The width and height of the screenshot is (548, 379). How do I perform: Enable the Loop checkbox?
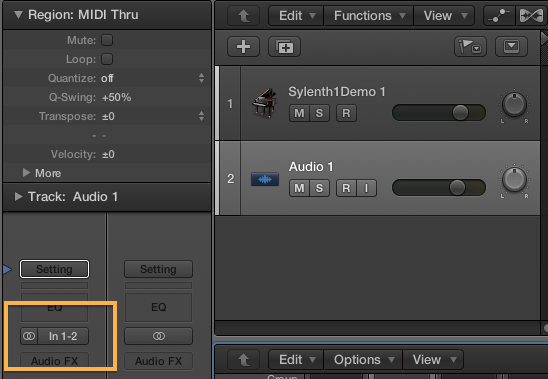coord(107,59)
